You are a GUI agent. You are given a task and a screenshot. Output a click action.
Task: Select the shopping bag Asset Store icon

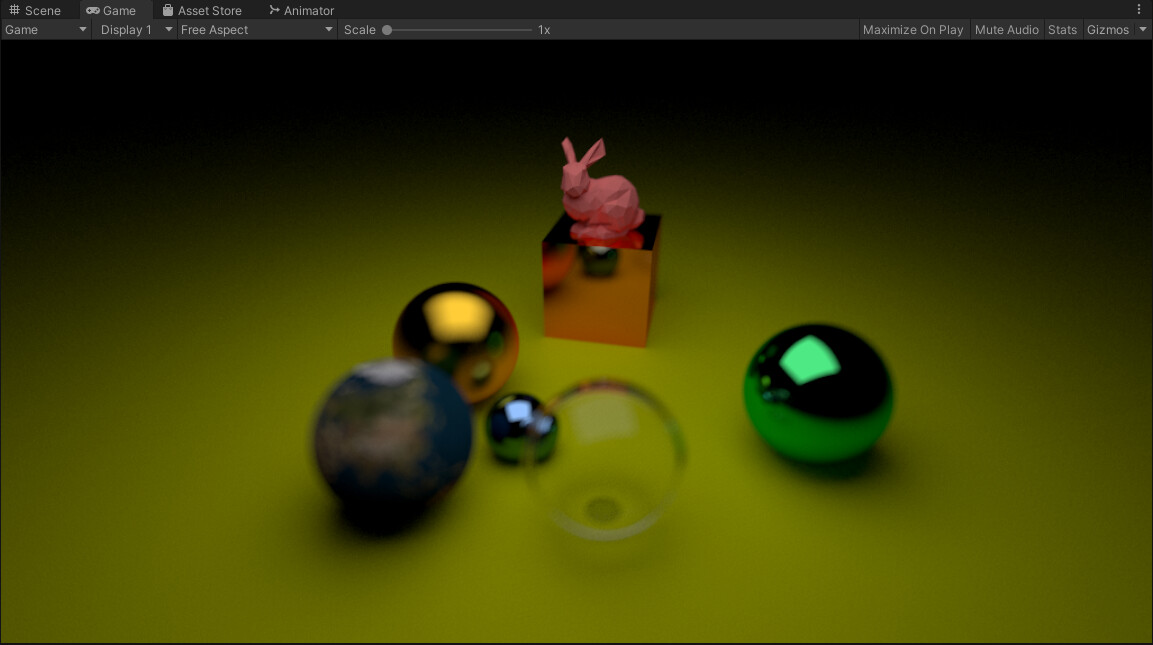pyautogui.click(x=167, y=10)
